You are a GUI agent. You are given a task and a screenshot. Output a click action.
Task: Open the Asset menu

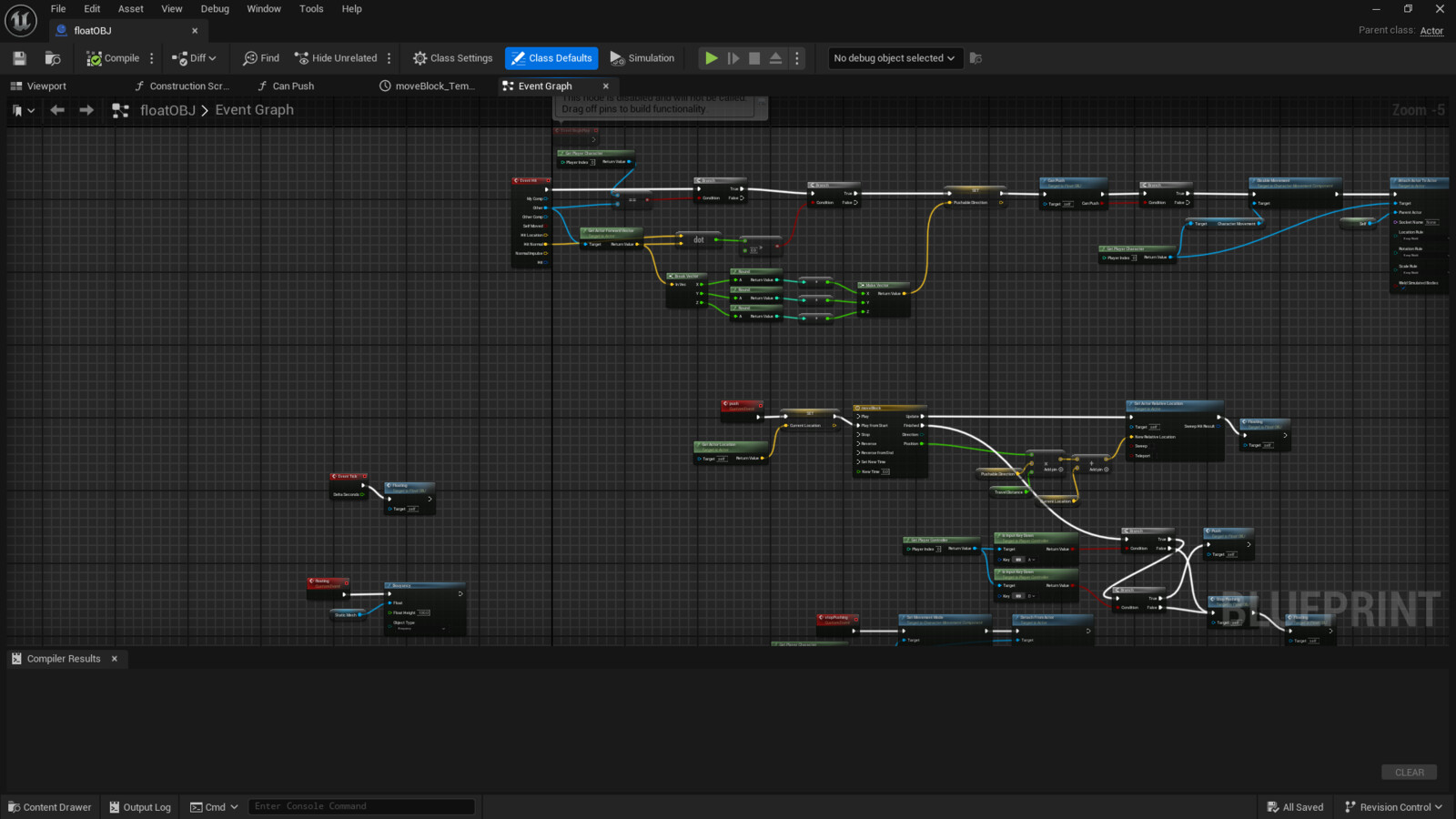tap(131, 9)
